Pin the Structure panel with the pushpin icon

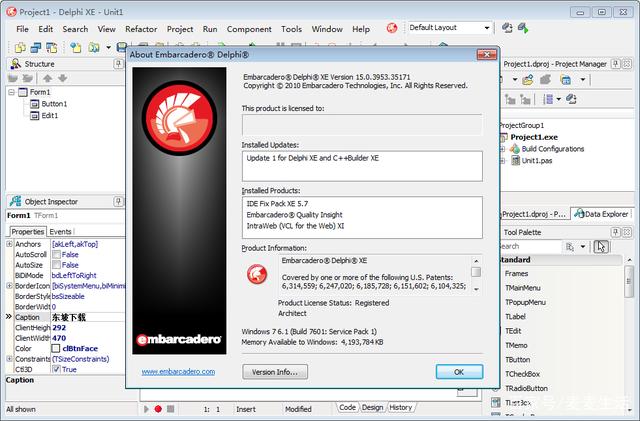pos(118,64)
